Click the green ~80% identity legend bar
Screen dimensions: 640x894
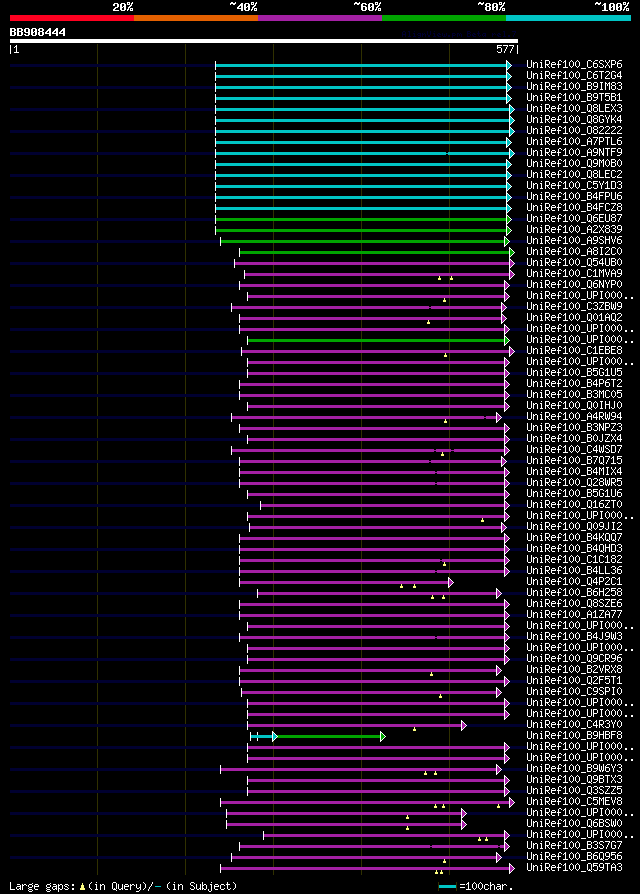coord(444,18)
